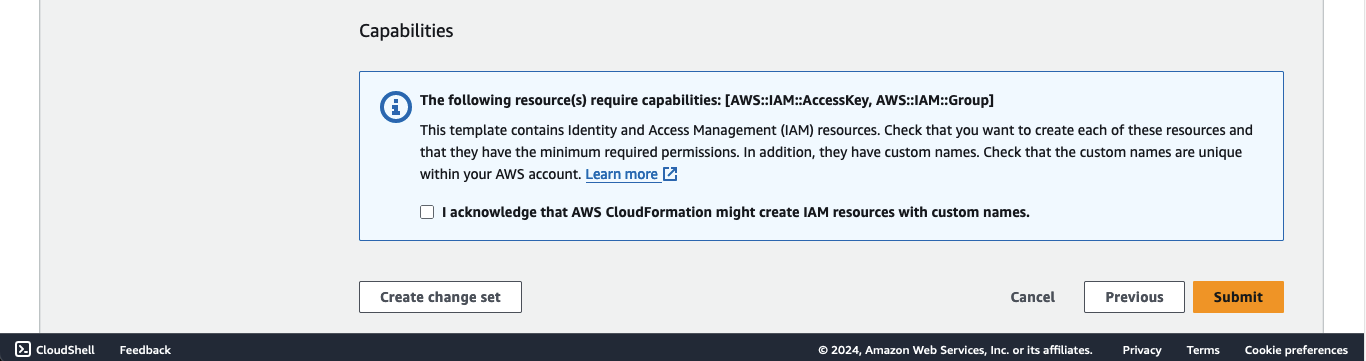The height and width of the screenshot is (361, 1366).
Task: Click the 'This template contains Identity' paragraph
Action: click(836, 152)
